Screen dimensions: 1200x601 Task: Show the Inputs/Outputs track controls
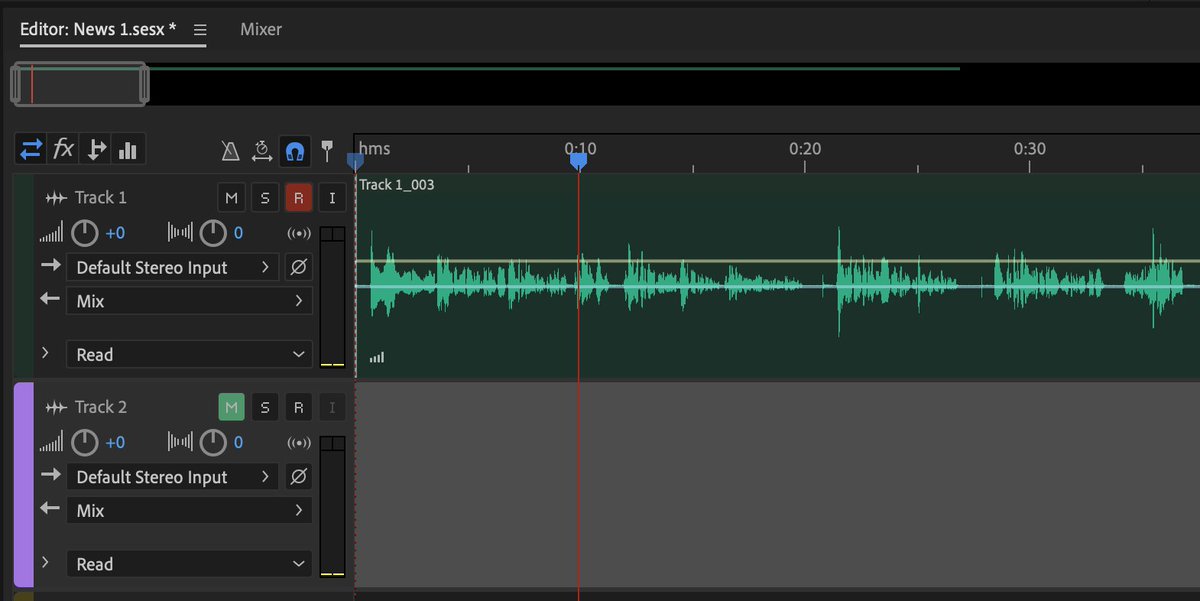[31, 150]
